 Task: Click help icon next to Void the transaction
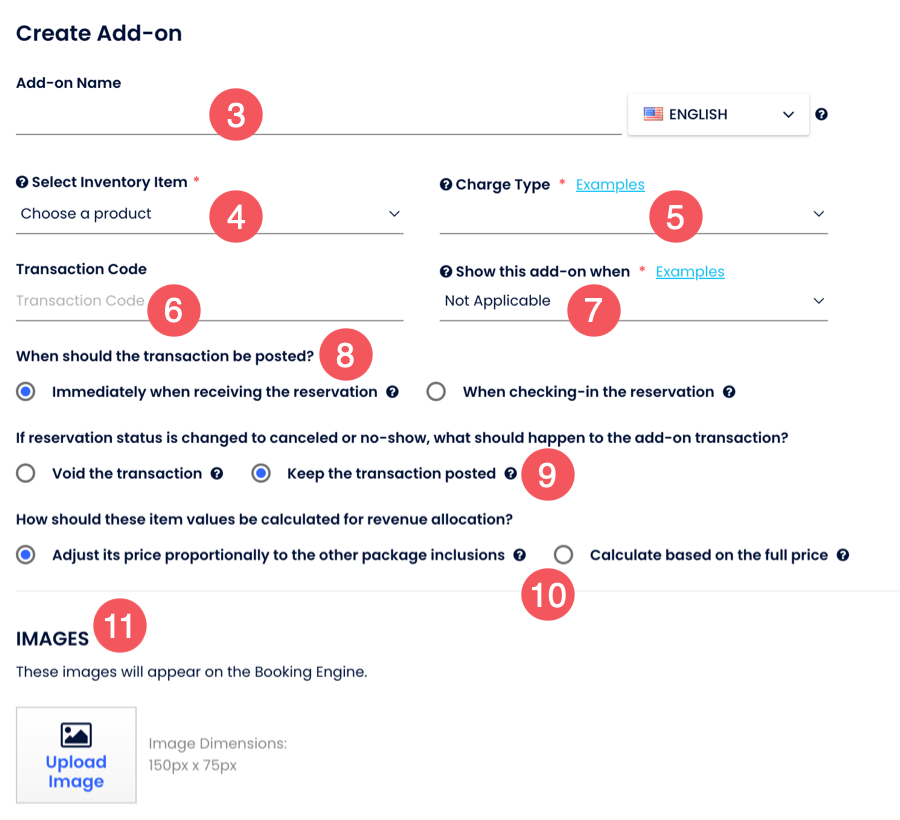click(217, 474)
